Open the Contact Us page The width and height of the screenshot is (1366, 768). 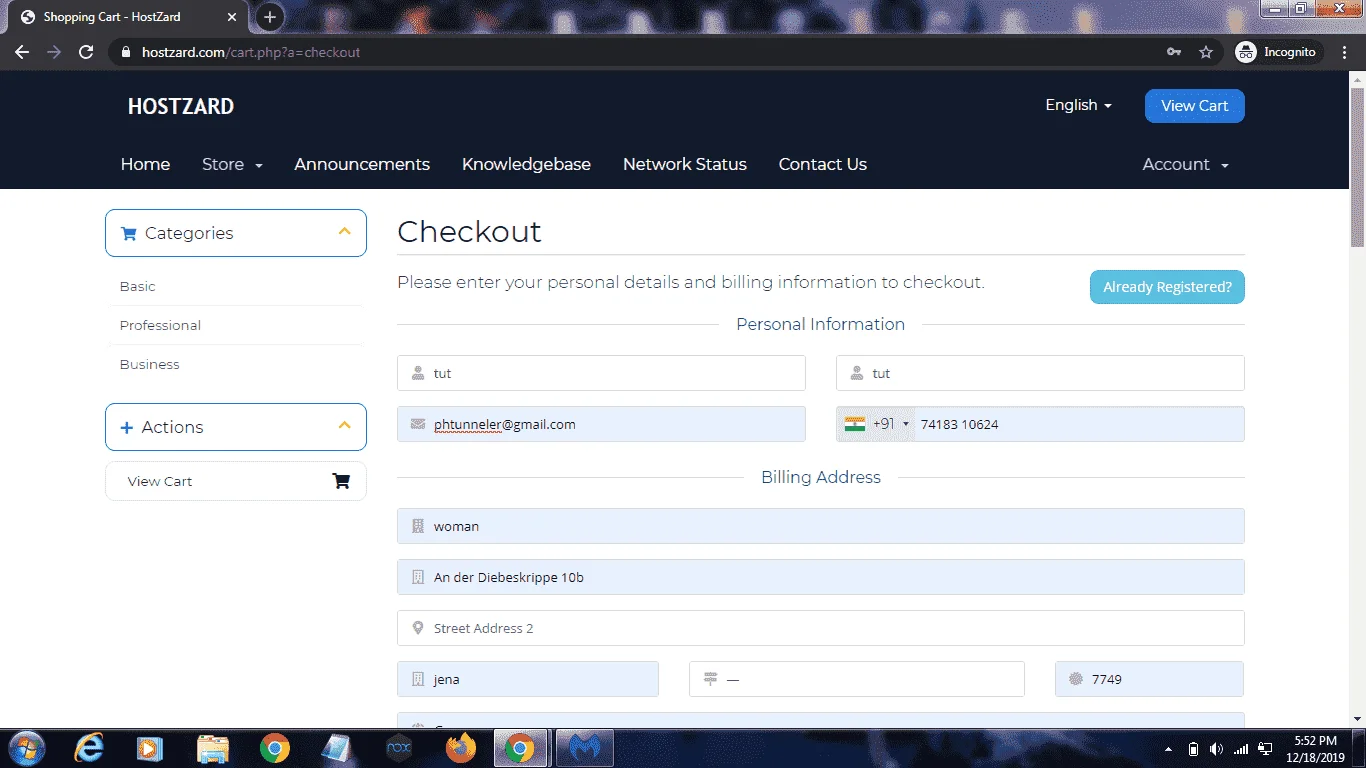coord(823,164)
